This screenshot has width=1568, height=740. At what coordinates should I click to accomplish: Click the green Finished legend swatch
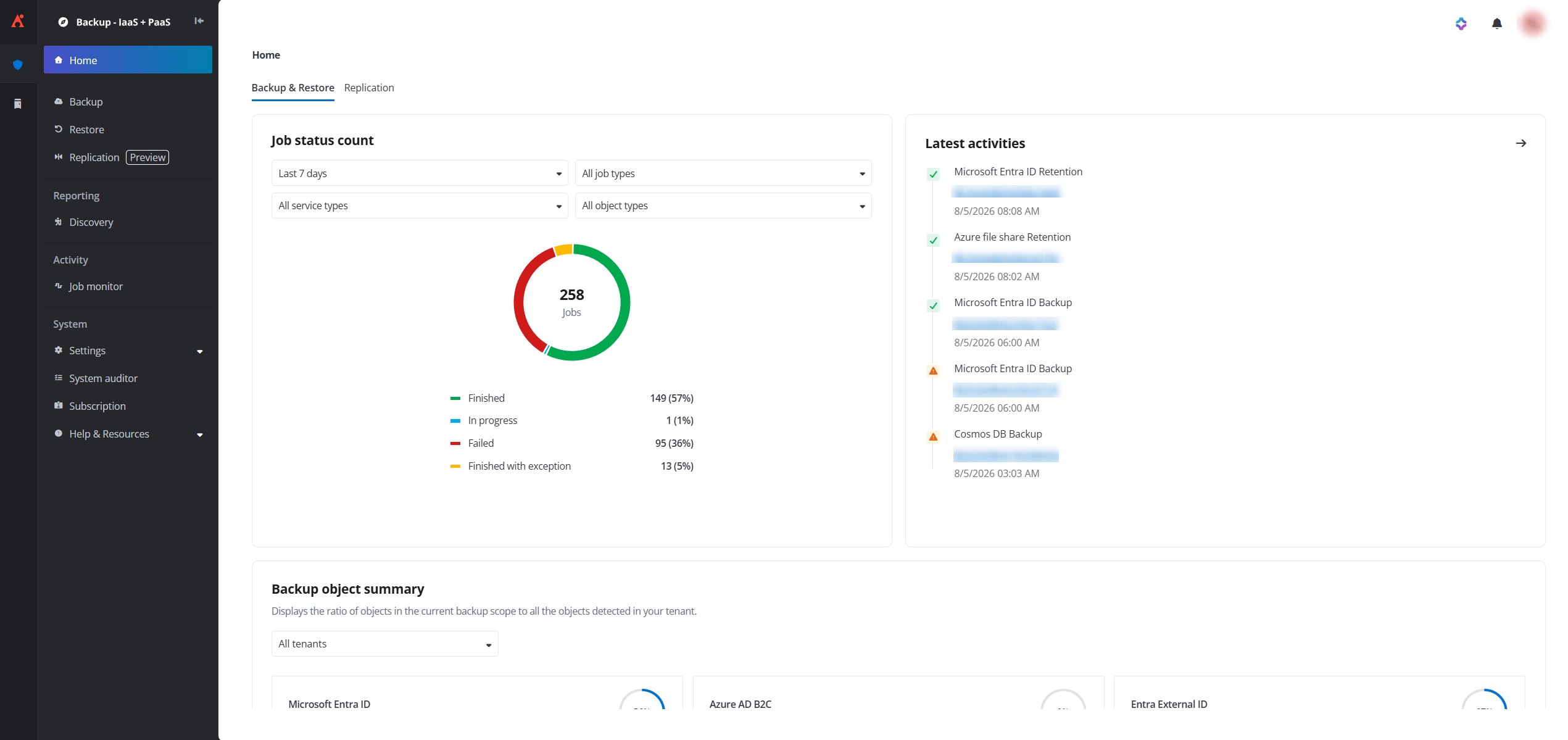tap(455, 398)
